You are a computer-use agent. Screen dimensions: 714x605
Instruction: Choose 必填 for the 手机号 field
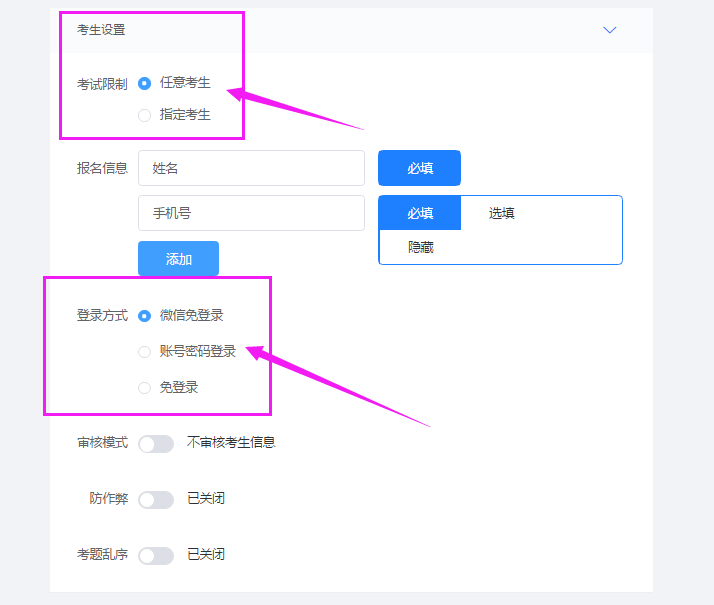[420, 213]
